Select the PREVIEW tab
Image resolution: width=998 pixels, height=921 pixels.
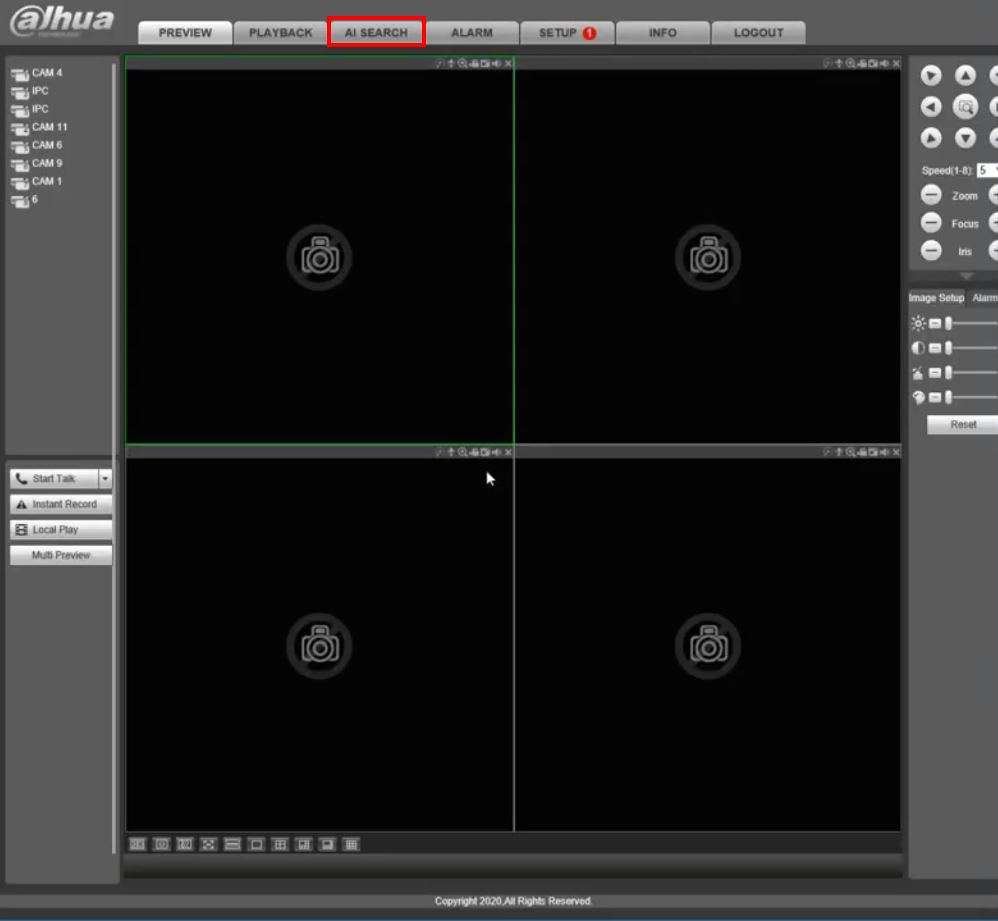click(185, 32)
